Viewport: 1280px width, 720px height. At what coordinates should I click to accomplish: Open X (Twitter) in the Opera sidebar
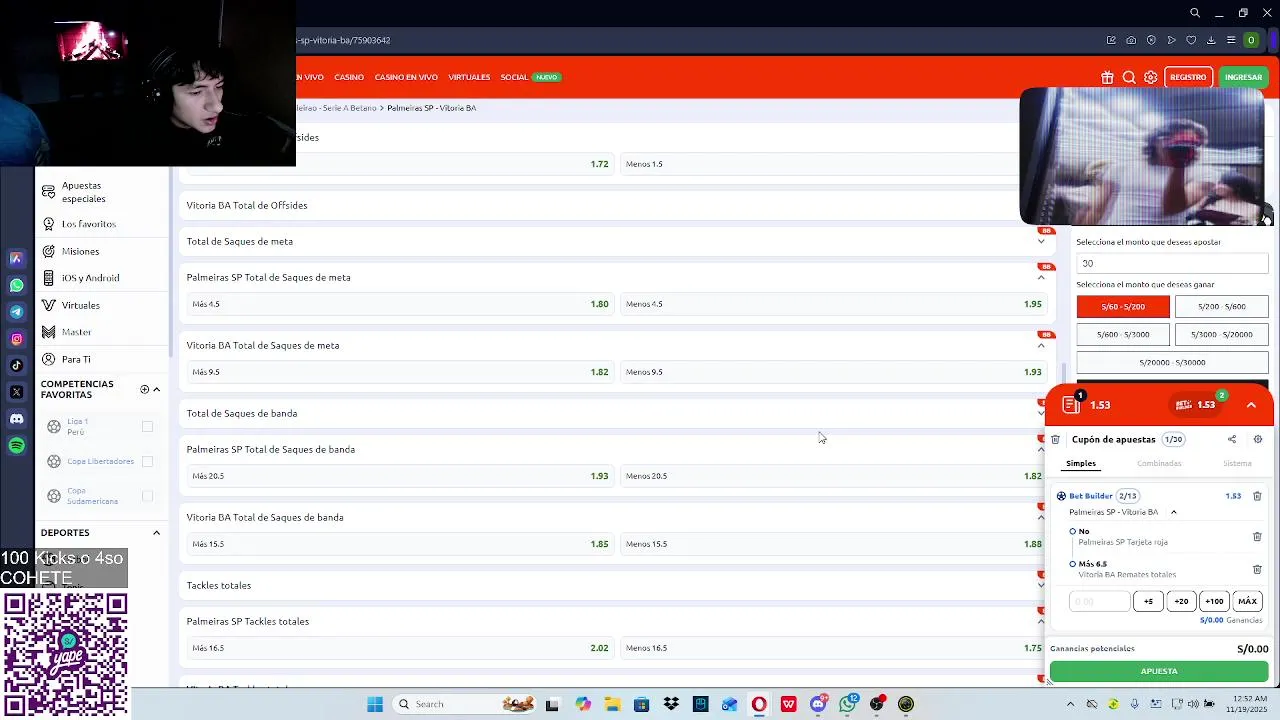click(16, 392)
